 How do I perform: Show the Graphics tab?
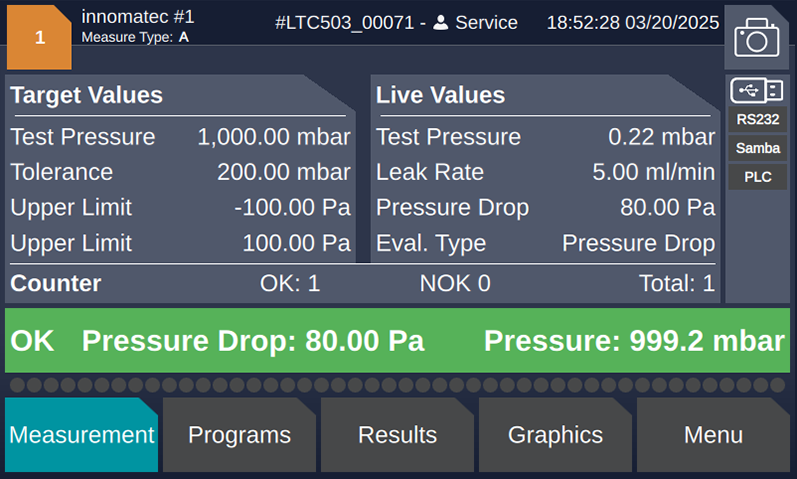pos(556,435)
